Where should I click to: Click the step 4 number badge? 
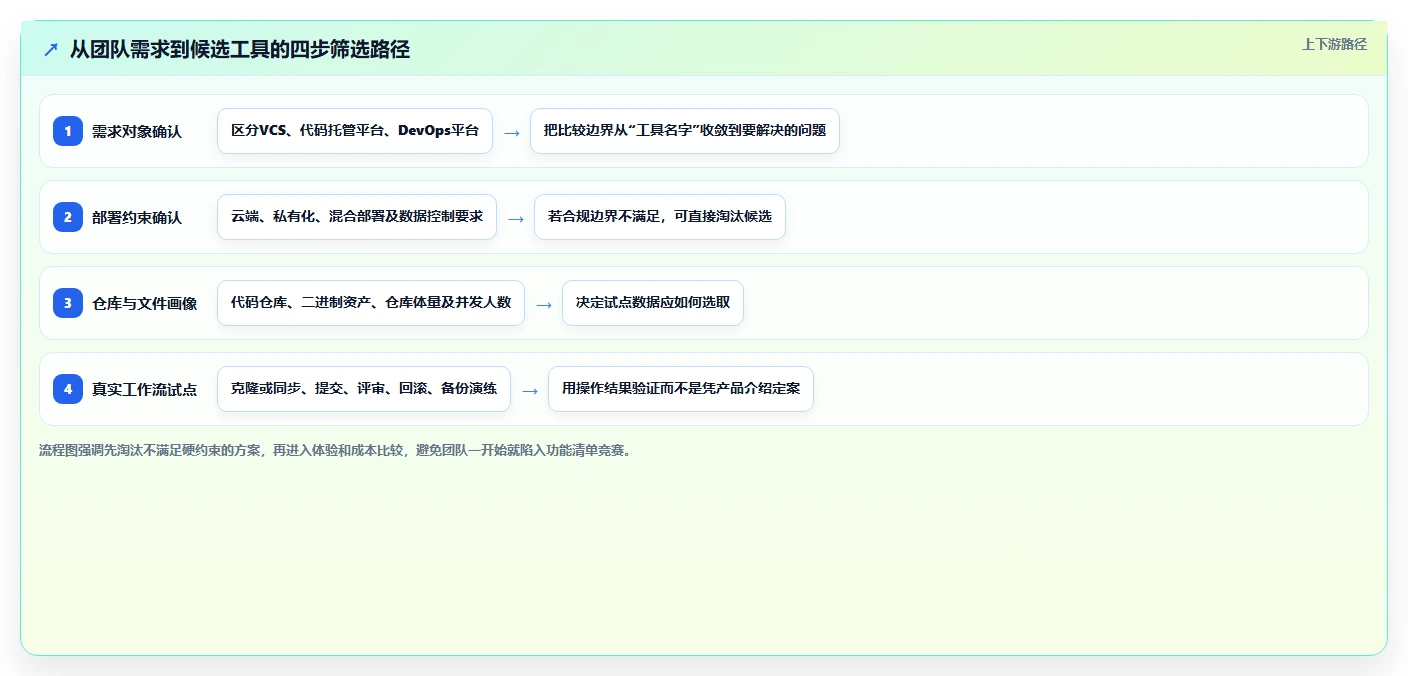point(68,389)
